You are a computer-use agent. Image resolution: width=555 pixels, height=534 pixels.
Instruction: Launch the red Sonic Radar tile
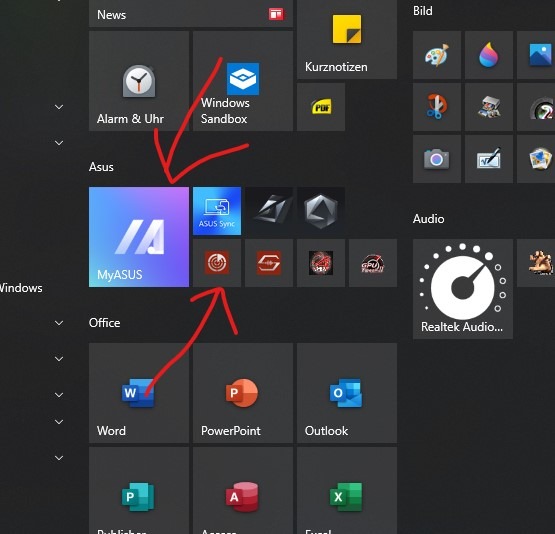coord(217,263)
